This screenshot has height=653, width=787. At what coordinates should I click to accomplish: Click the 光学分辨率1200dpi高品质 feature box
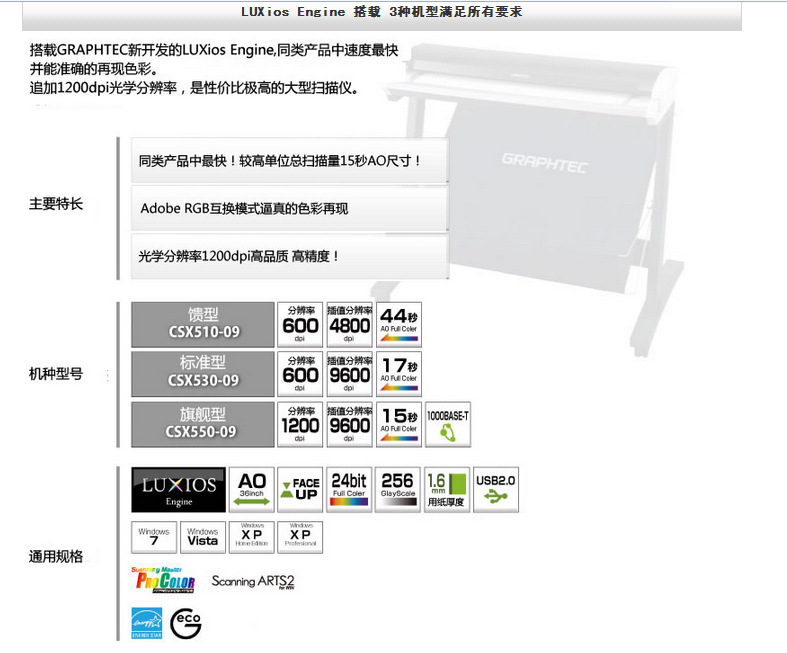pyautogui.click(x=290, y=256)
